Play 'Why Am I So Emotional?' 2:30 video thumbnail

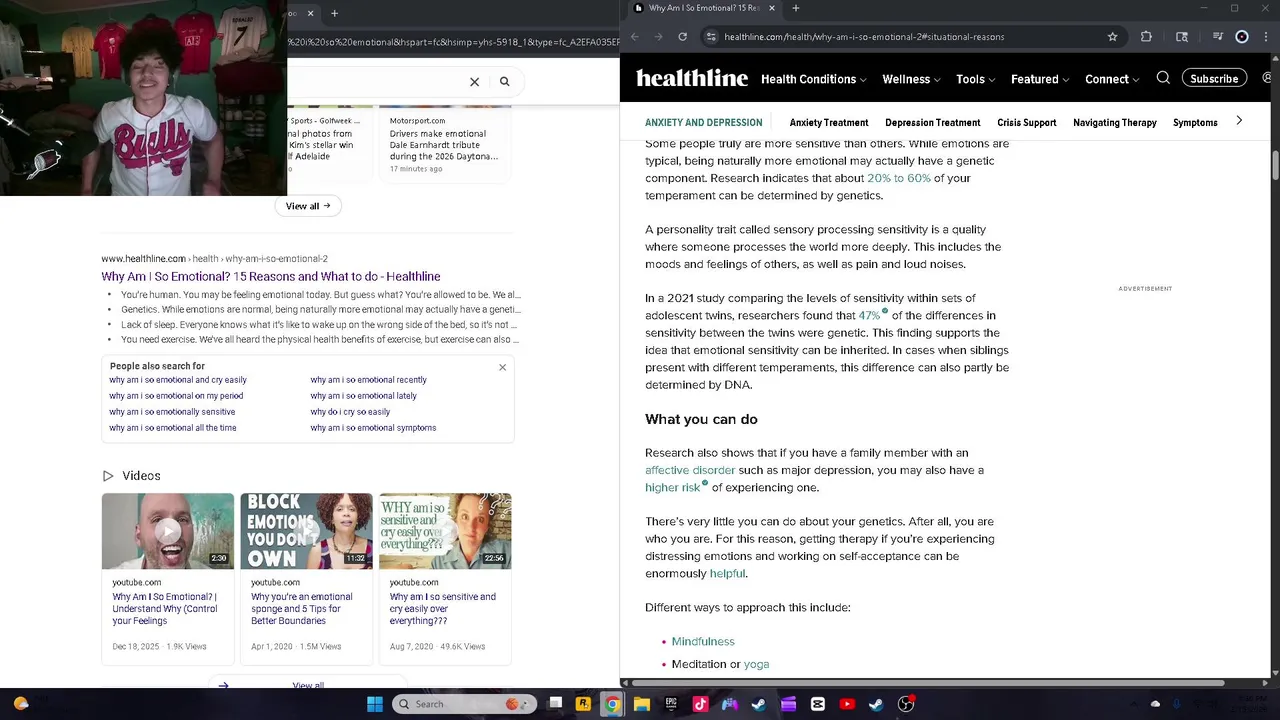[x=168, y=531]
